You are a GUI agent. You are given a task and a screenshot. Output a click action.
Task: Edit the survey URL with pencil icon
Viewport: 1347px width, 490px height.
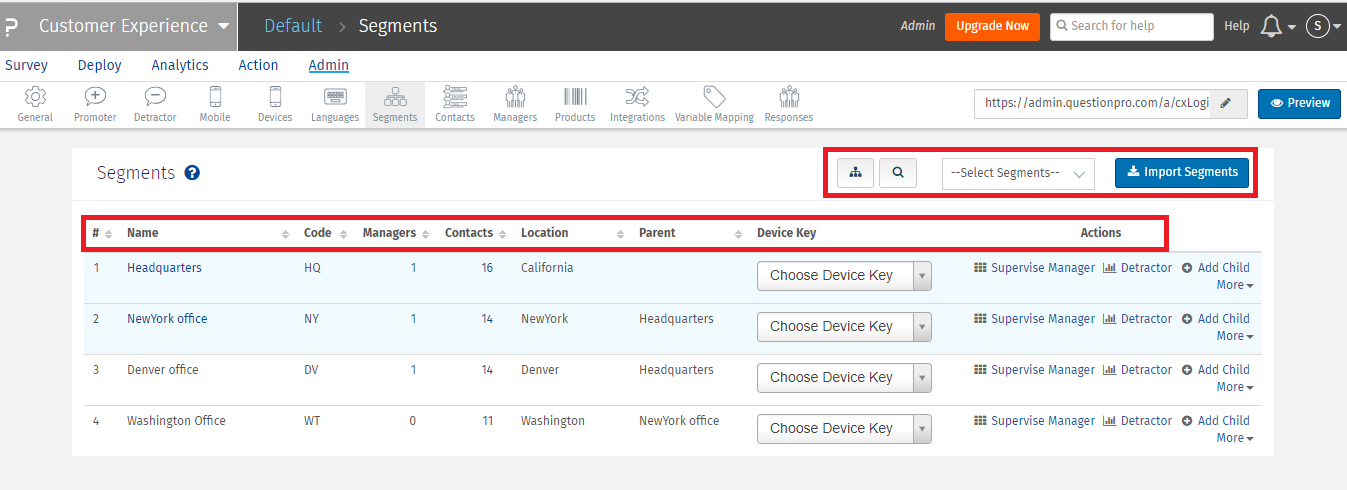1227,103
